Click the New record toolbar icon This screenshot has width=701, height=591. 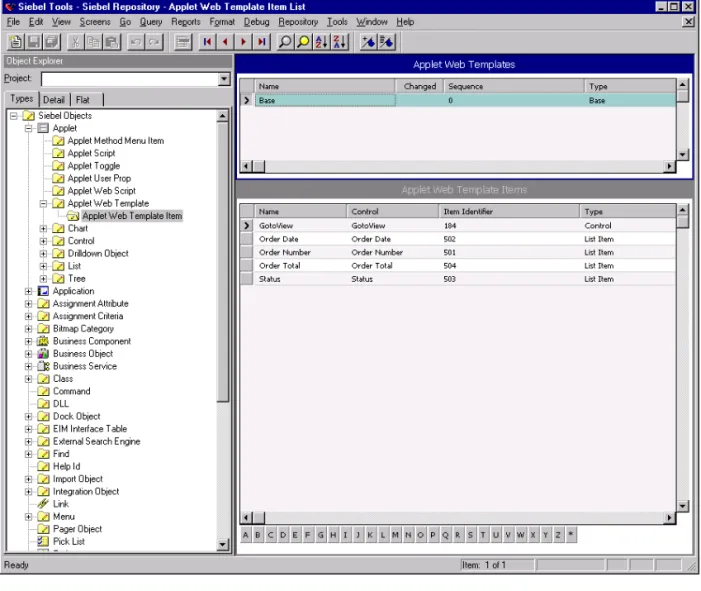click(x=15, y=42)
